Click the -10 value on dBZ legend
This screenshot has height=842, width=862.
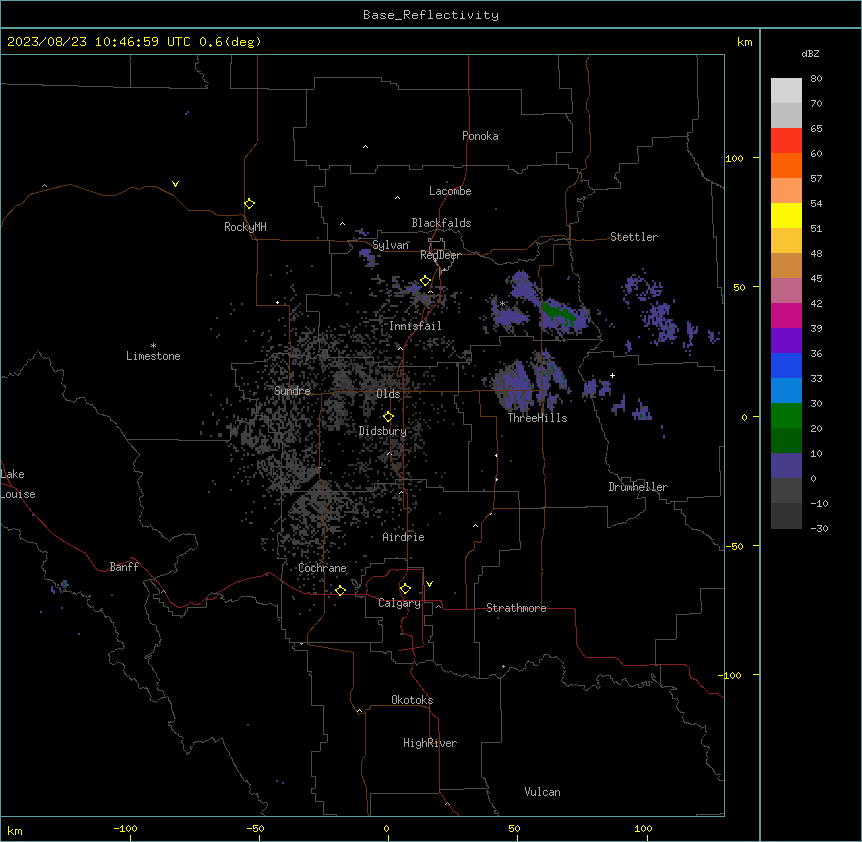tap(819, 503)
